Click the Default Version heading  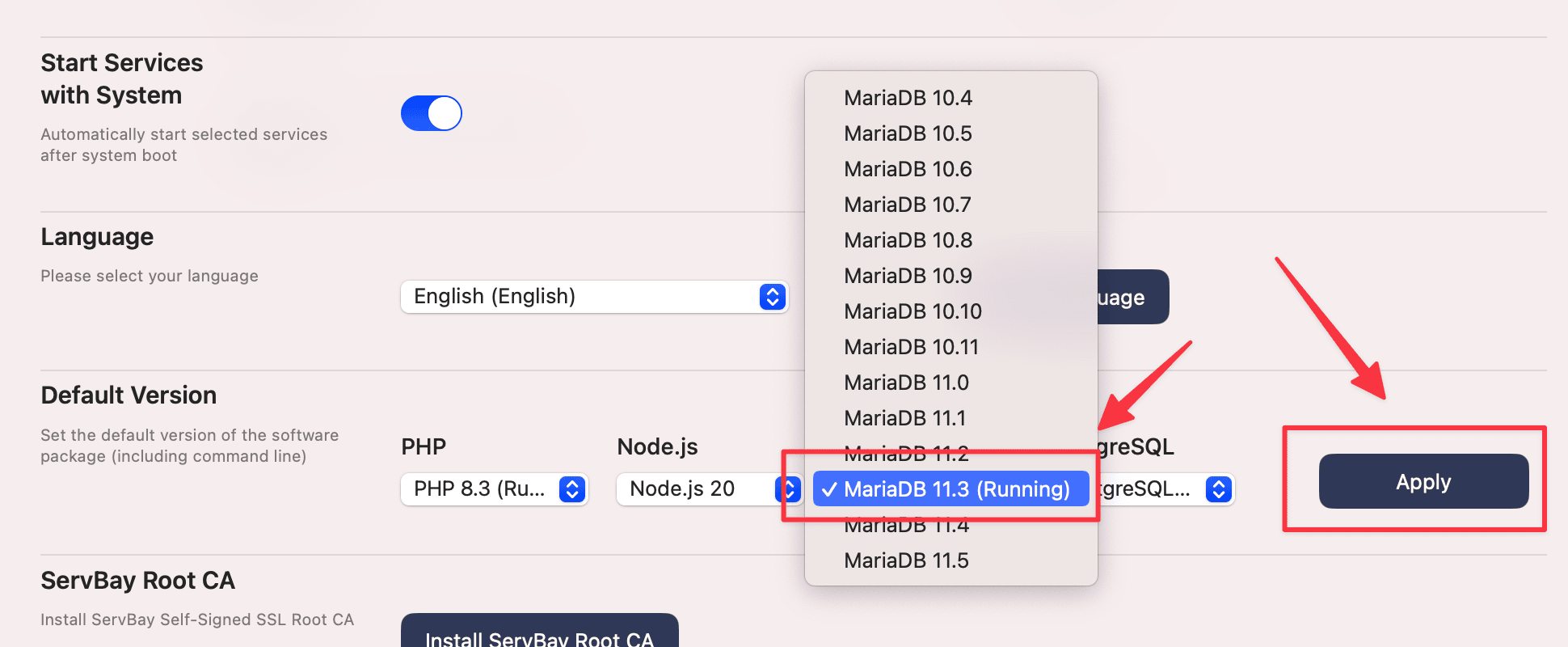coord(129,395)
